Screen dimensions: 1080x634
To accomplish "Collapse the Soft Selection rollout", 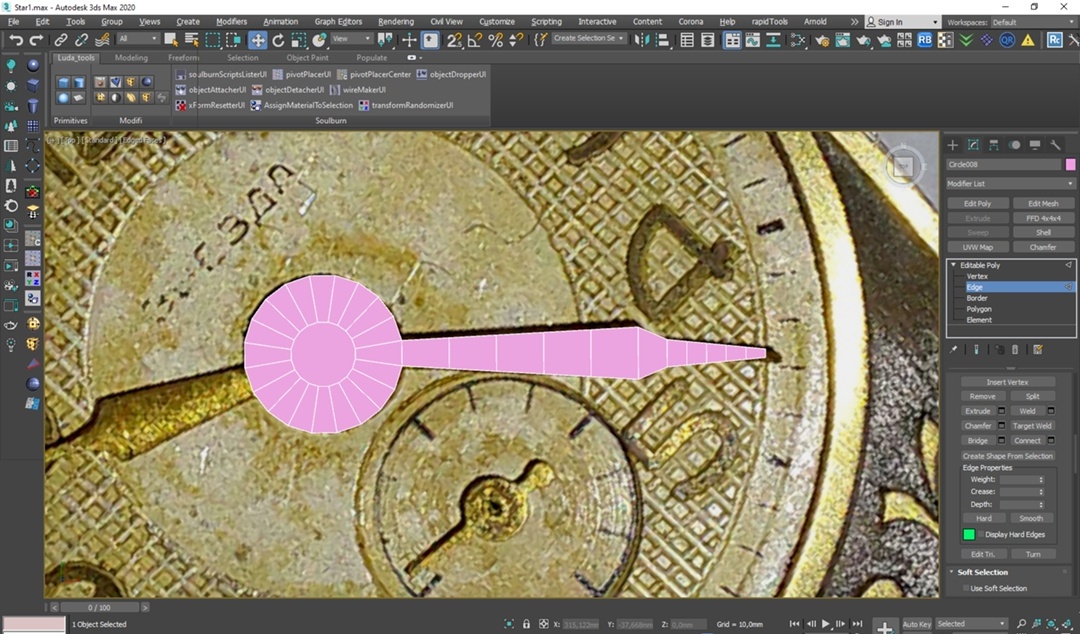I will (x=952, y=572).
